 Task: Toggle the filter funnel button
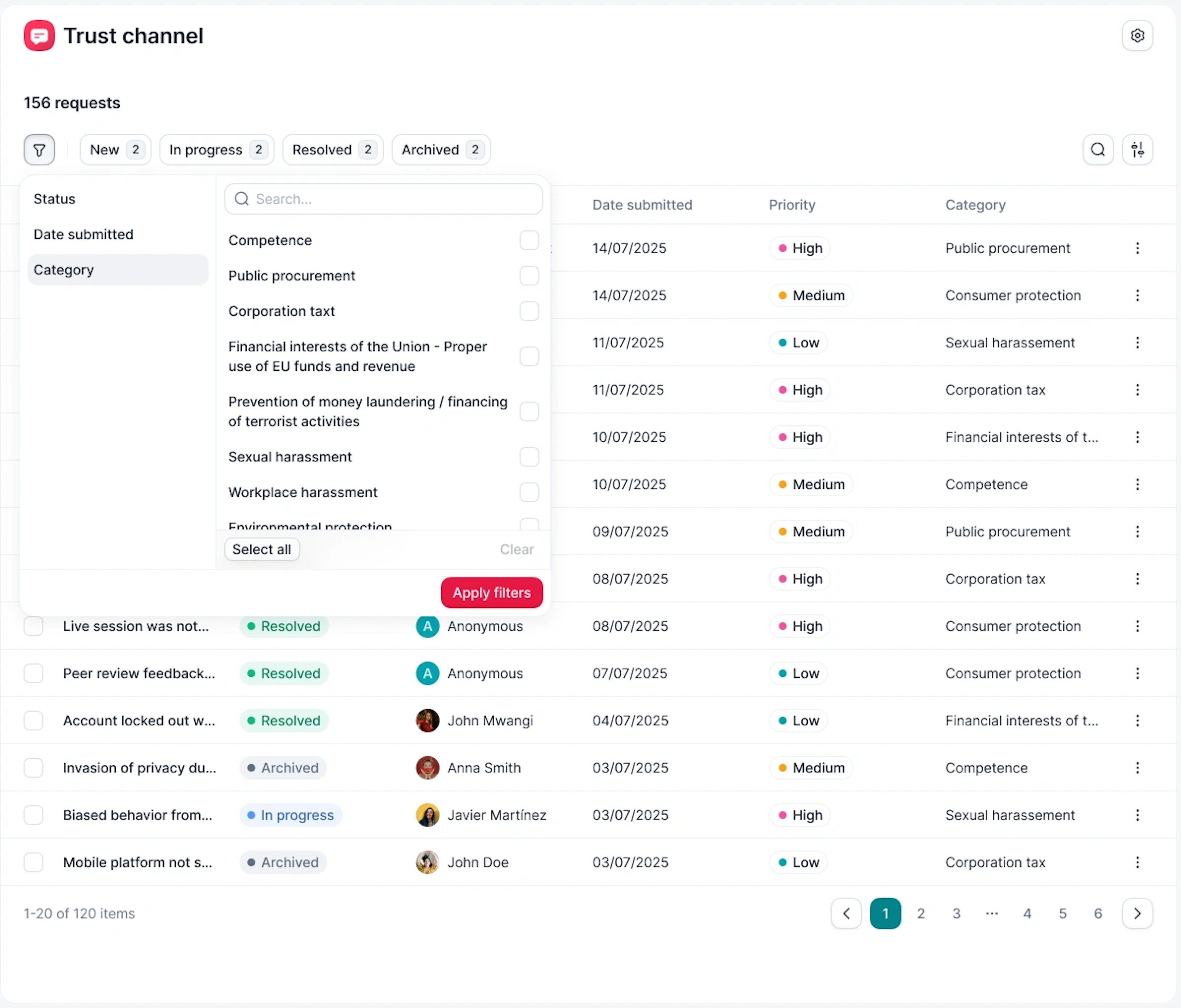pos(39,150)
